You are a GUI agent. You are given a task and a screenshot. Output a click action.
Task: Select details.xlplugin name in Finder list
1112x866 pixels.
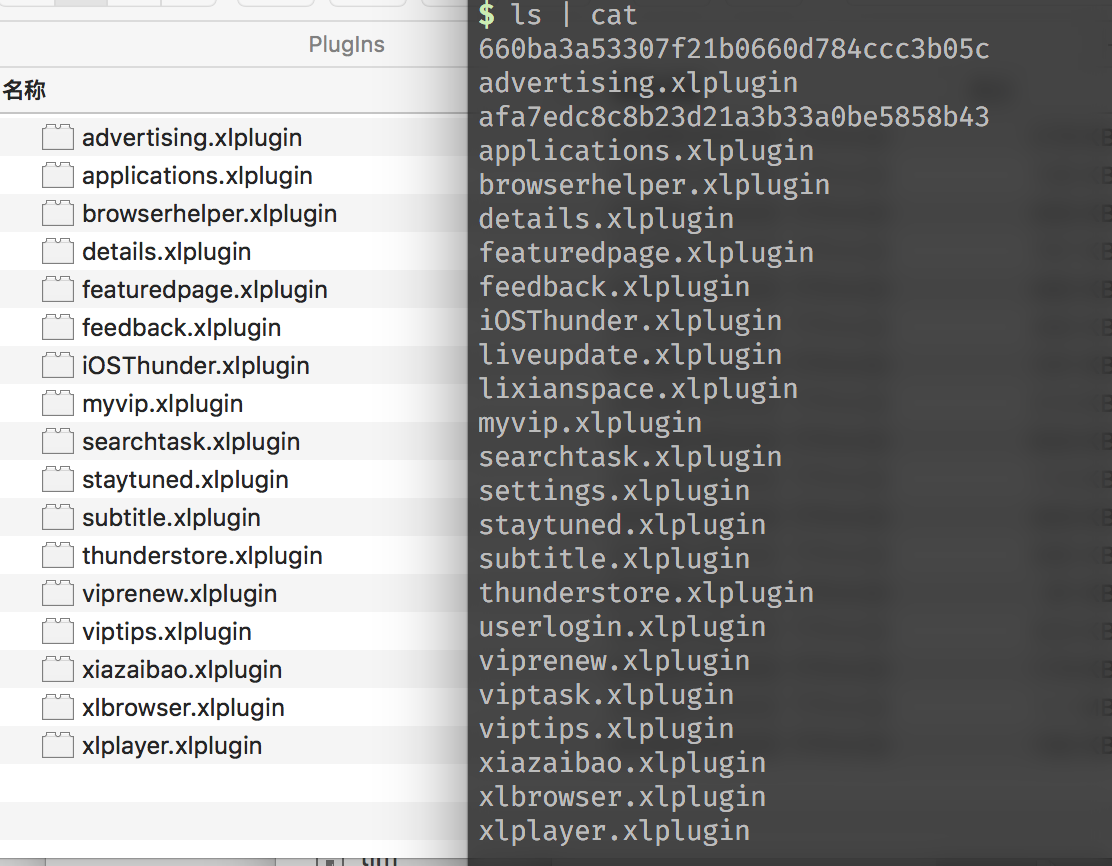166,252
